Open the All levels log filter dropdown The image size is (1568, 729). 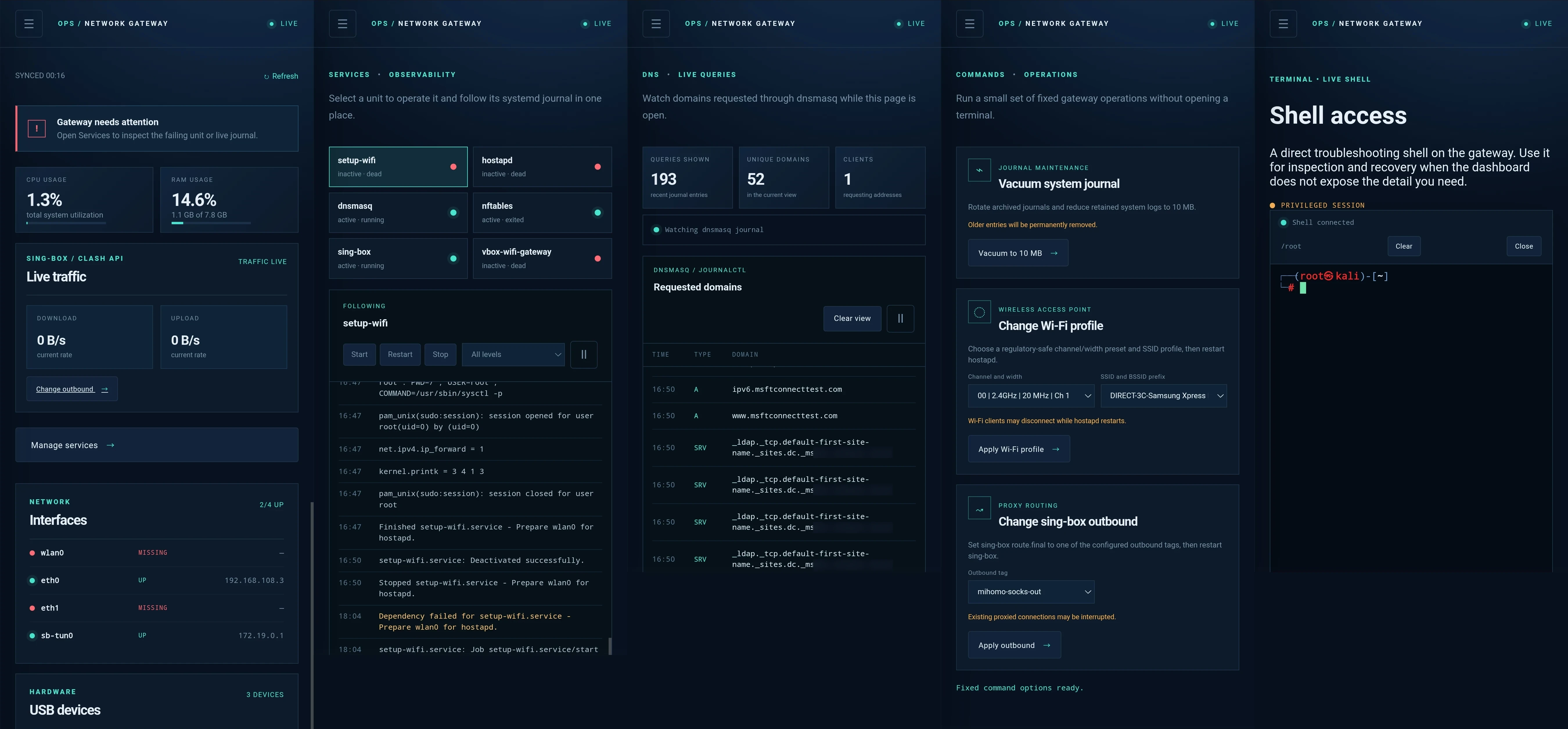click(513, 354)
